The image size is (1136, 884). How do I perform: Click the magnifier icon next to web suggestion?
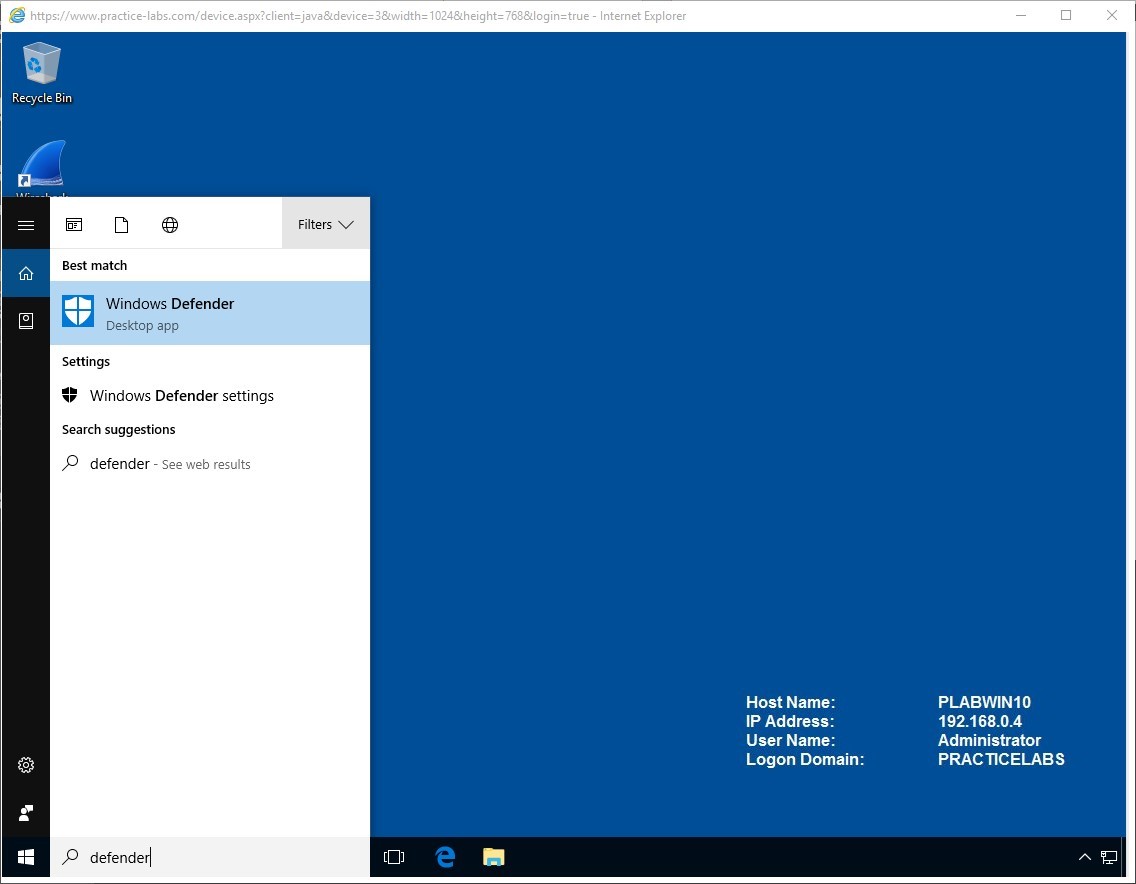click(70, 462)
